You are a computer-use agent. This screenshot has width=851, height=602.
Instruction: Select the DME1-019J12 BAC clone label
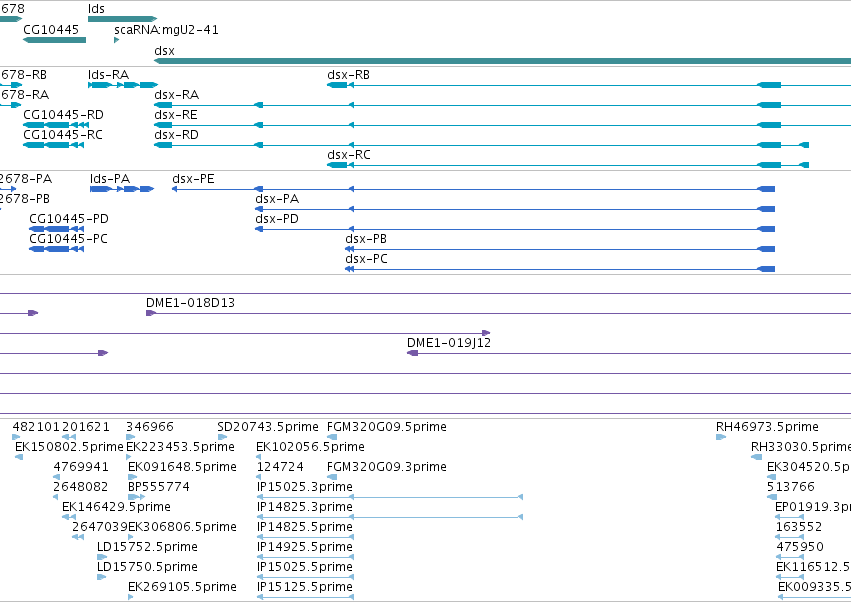coord(449,343)
